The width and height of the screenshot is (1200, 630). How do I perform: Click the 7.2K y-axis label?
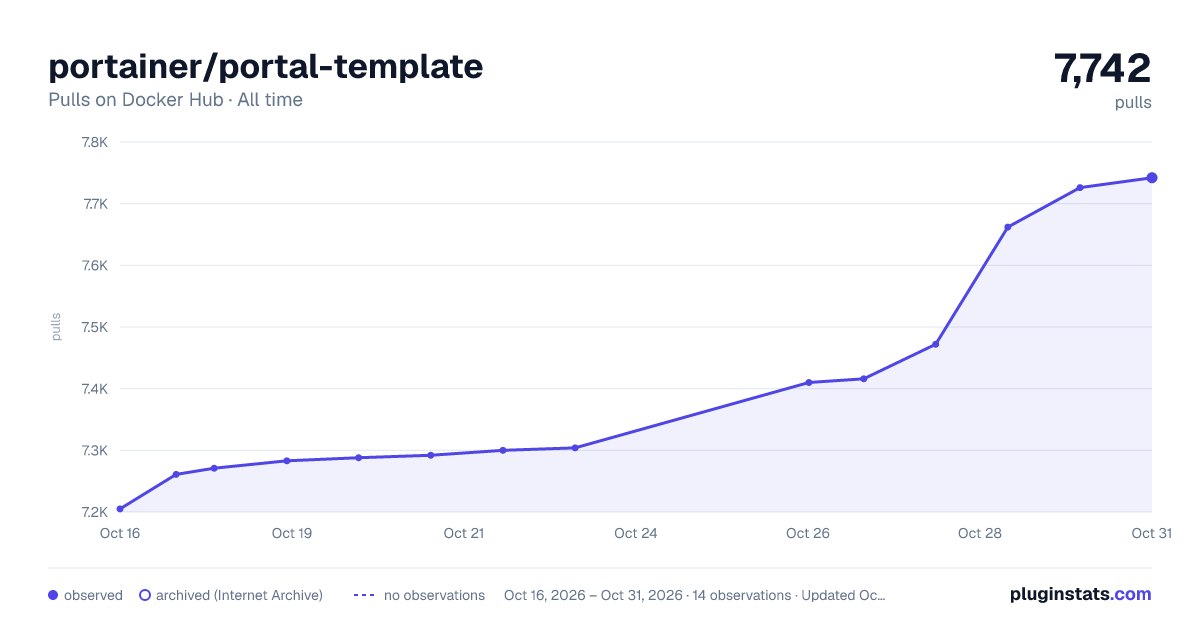[x=94, y=512]
